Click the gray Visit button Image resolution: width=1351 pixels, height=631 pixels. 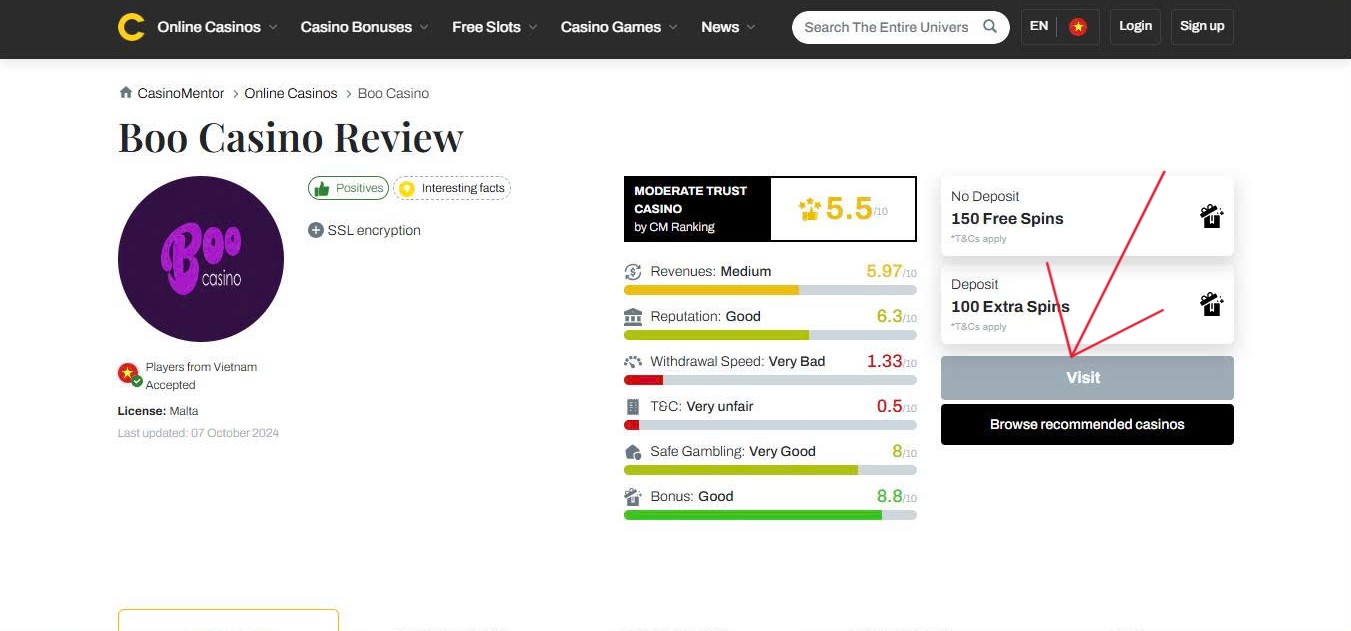pyautogui.click(x=1087, y=378)
